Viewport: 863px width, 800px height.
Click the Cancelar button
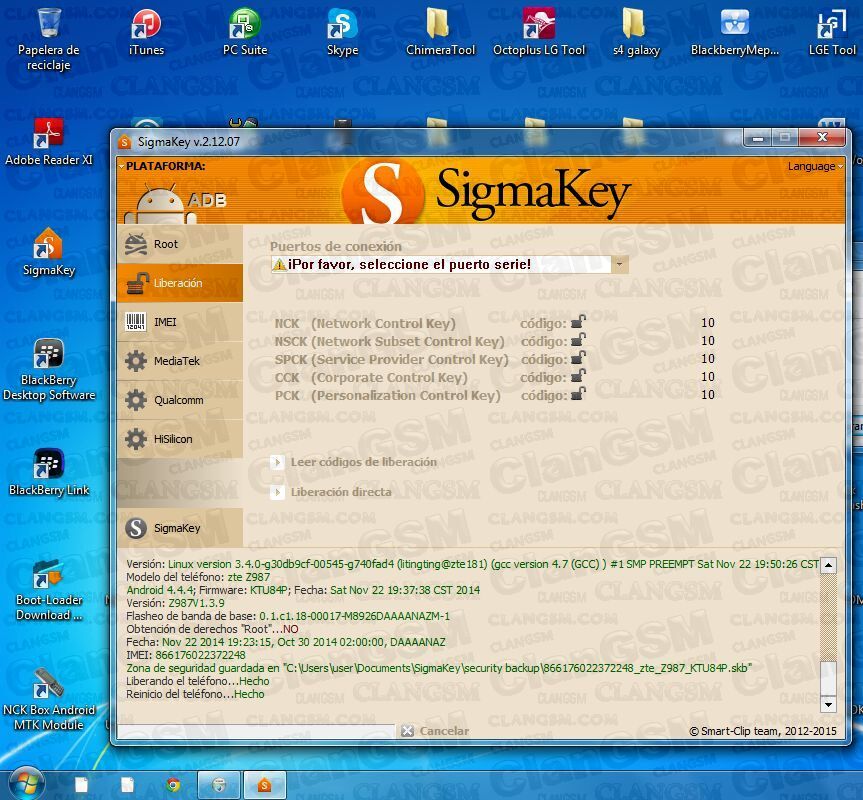pyautogui.click(x=435, y=731)
